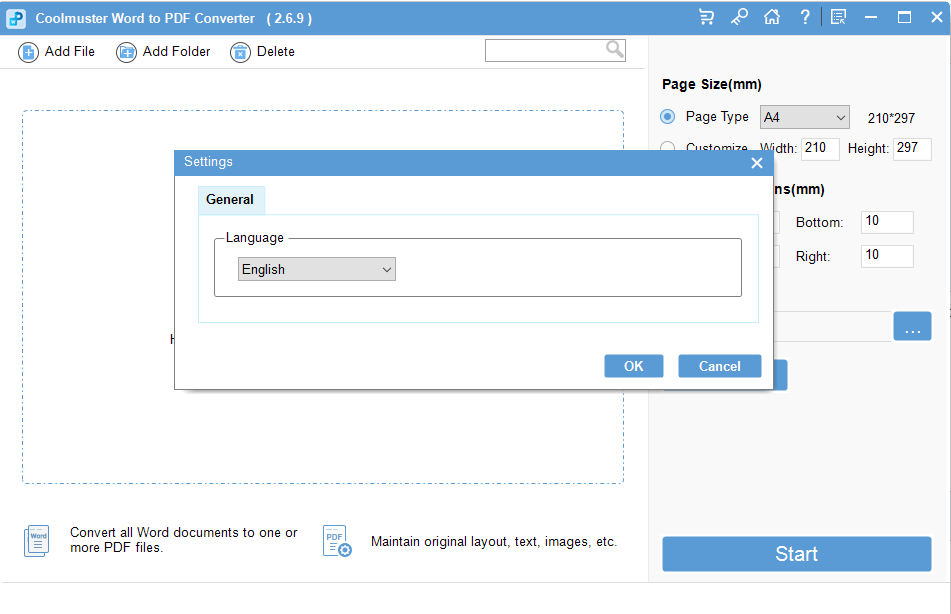Click 'Convert all Word documents' text

point(183,540)
